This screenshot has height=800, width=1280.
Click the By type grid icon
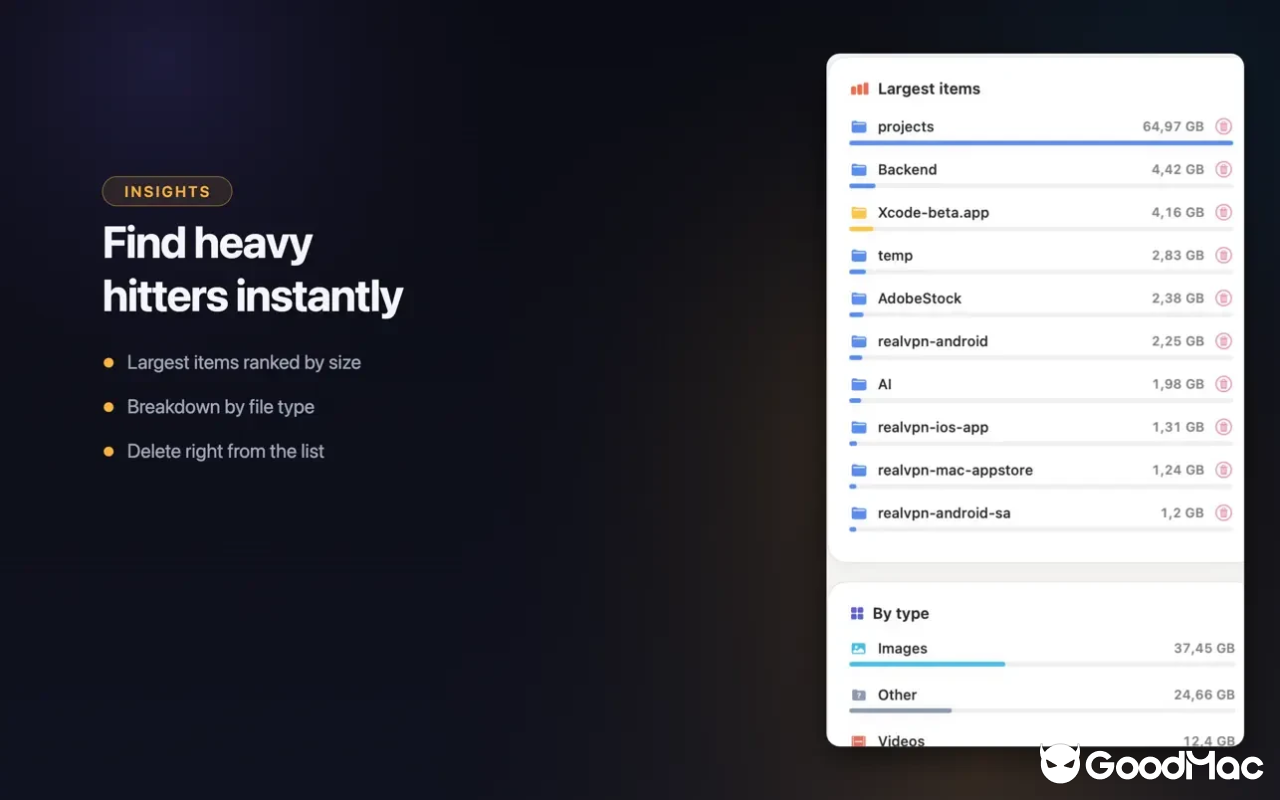857,614
